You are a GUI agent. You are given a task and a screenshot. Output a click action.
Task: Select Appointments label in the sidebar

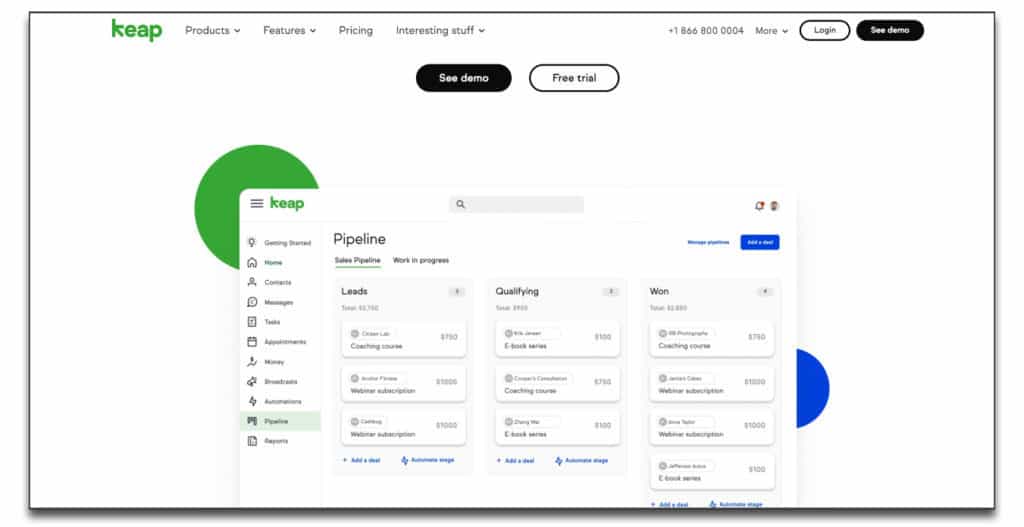[x=285, y=342]
